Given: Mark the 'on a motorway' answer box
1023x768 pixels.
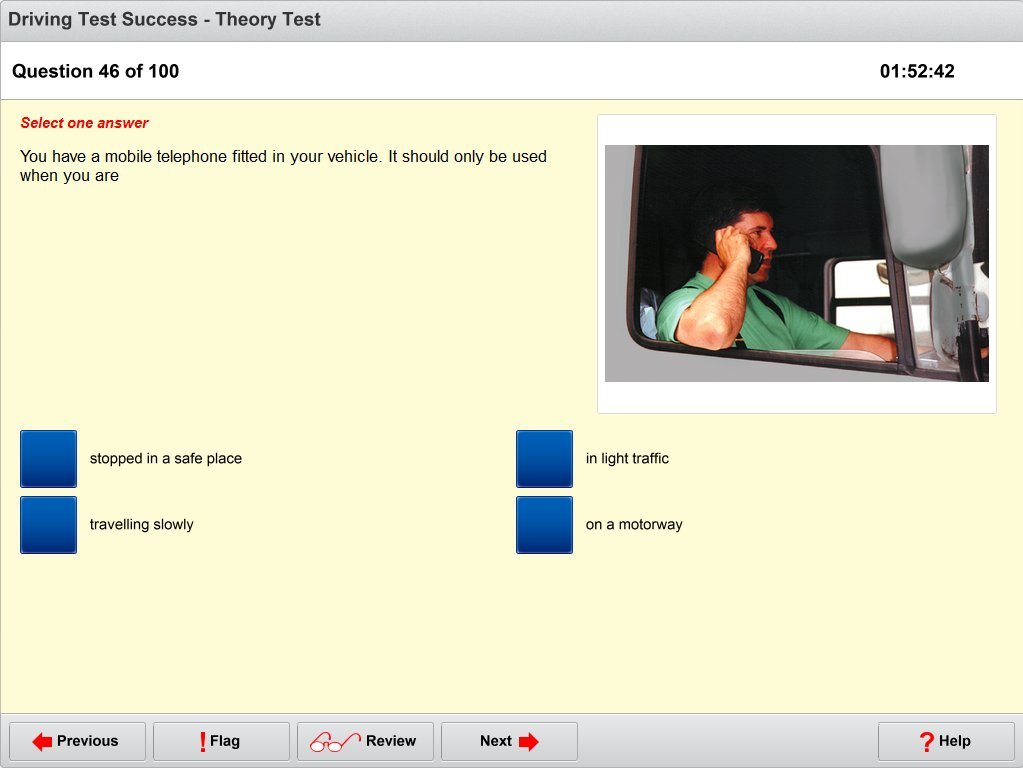Looking at the screenshot, I should (x=544, y=525).
